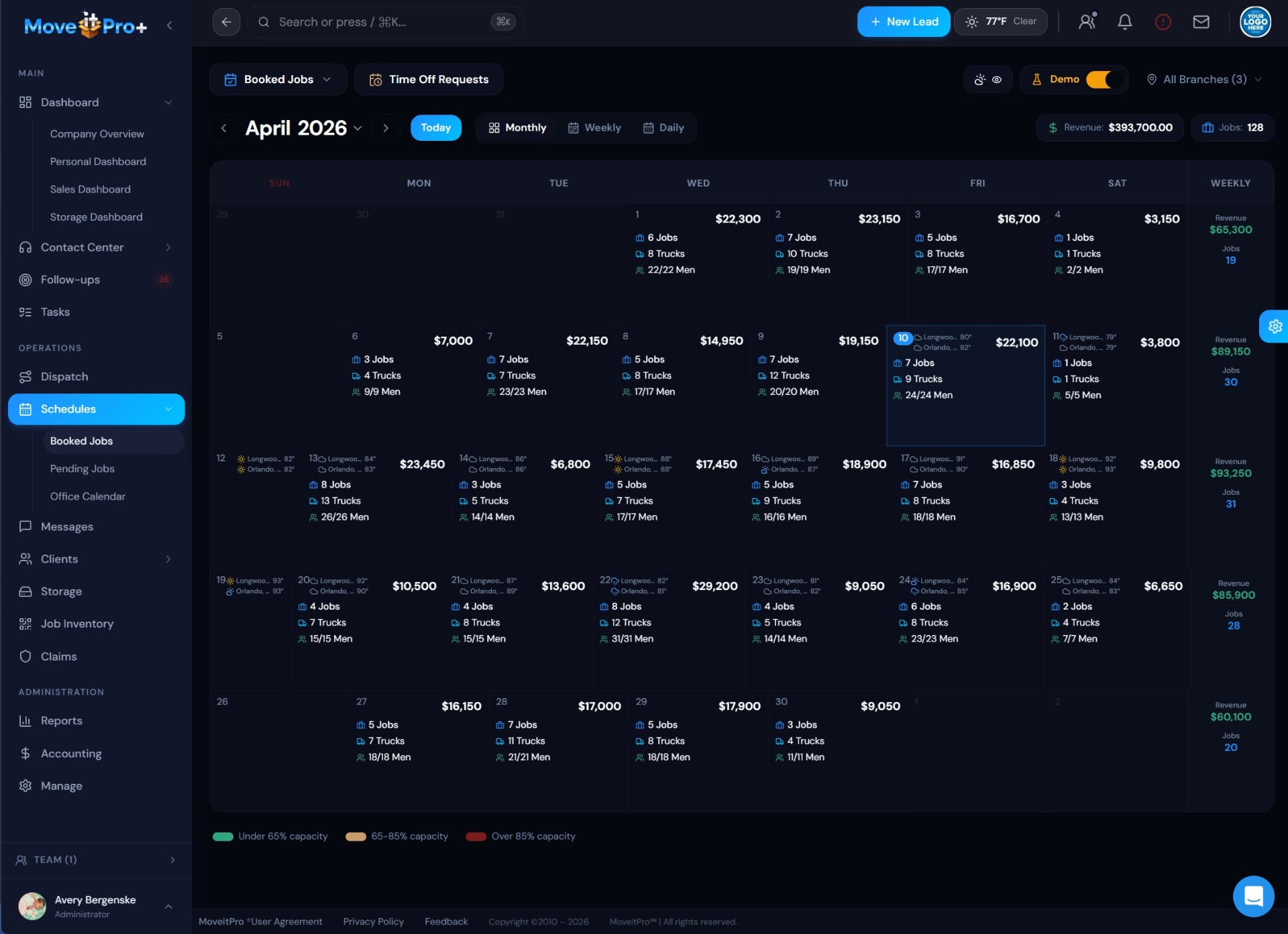Viewport: 1288px width, 934px height.
Task: Open Messages in the sidebar
Action: [96, 526]
